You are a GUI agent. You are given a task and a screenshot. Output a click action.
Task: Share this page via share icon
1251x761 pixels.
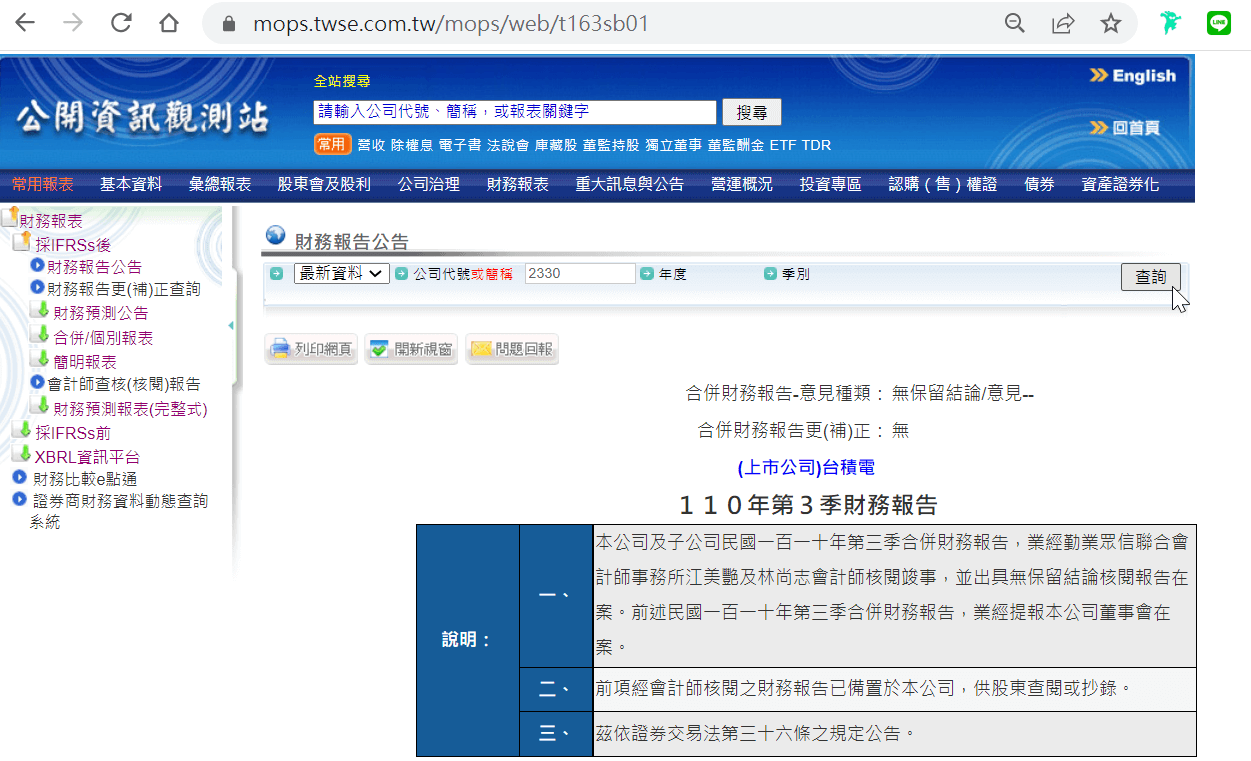tap(1063, 23)
